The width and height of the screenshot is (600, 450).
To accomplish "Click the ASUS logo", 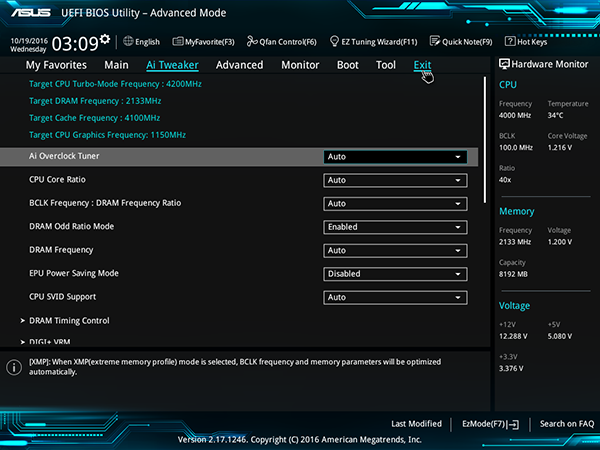I will (31, 13).
